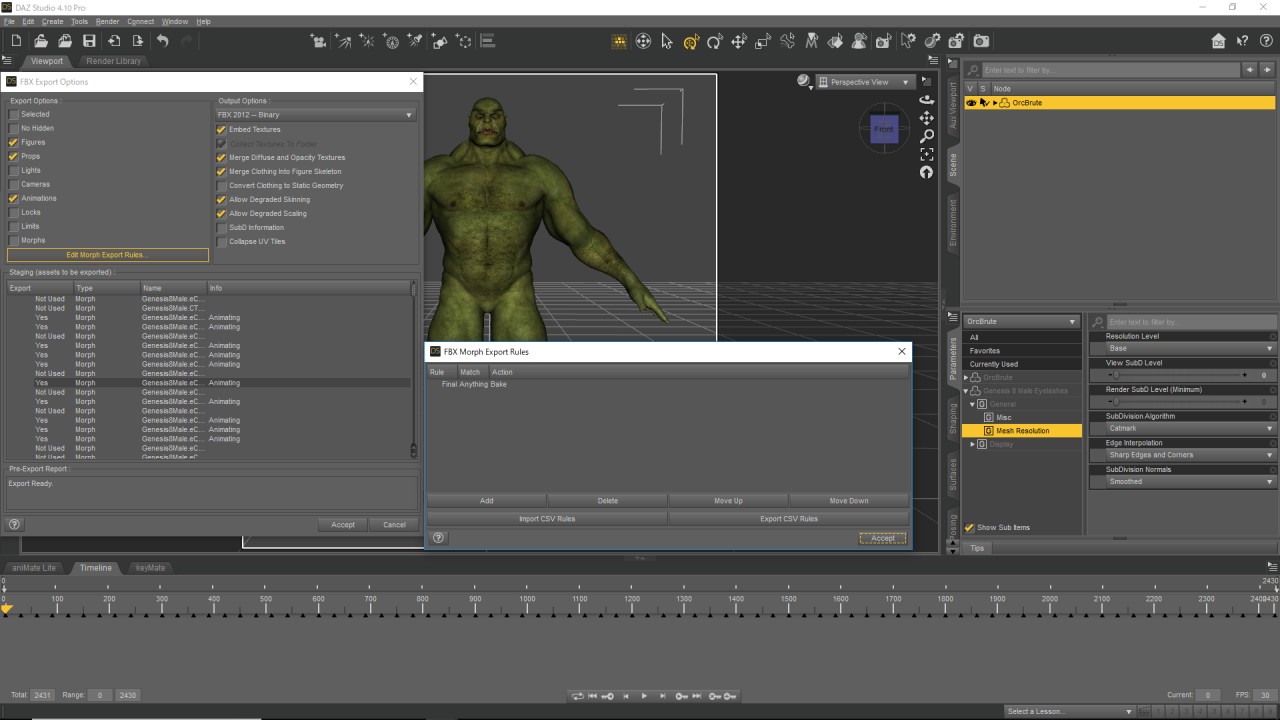Toggle Show Sub Items checkbox
Image resolution: width=1280 pixels, height=720 pixels.
tap(969, 527)
